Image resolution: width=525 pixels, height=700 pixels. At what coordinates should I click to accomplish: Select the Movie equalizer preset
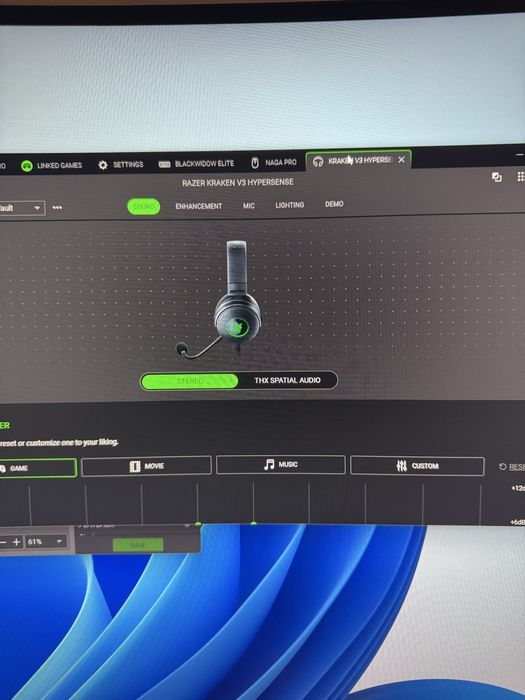pyautogui.click(x=146, y=466)
